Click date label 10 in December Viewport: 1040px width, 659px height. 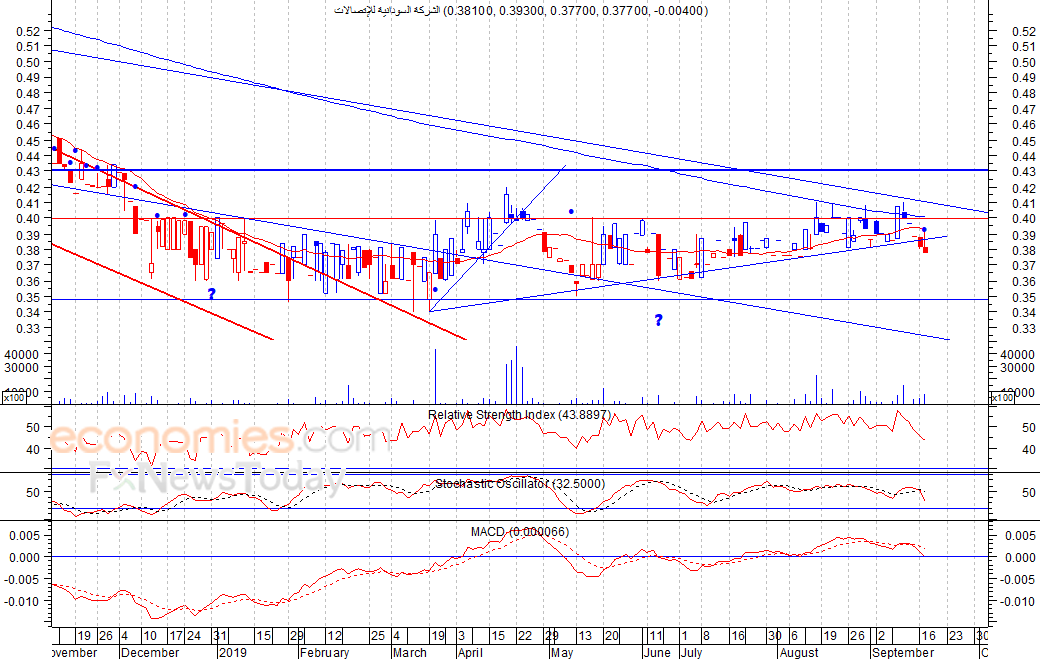[x=150, y=636]
